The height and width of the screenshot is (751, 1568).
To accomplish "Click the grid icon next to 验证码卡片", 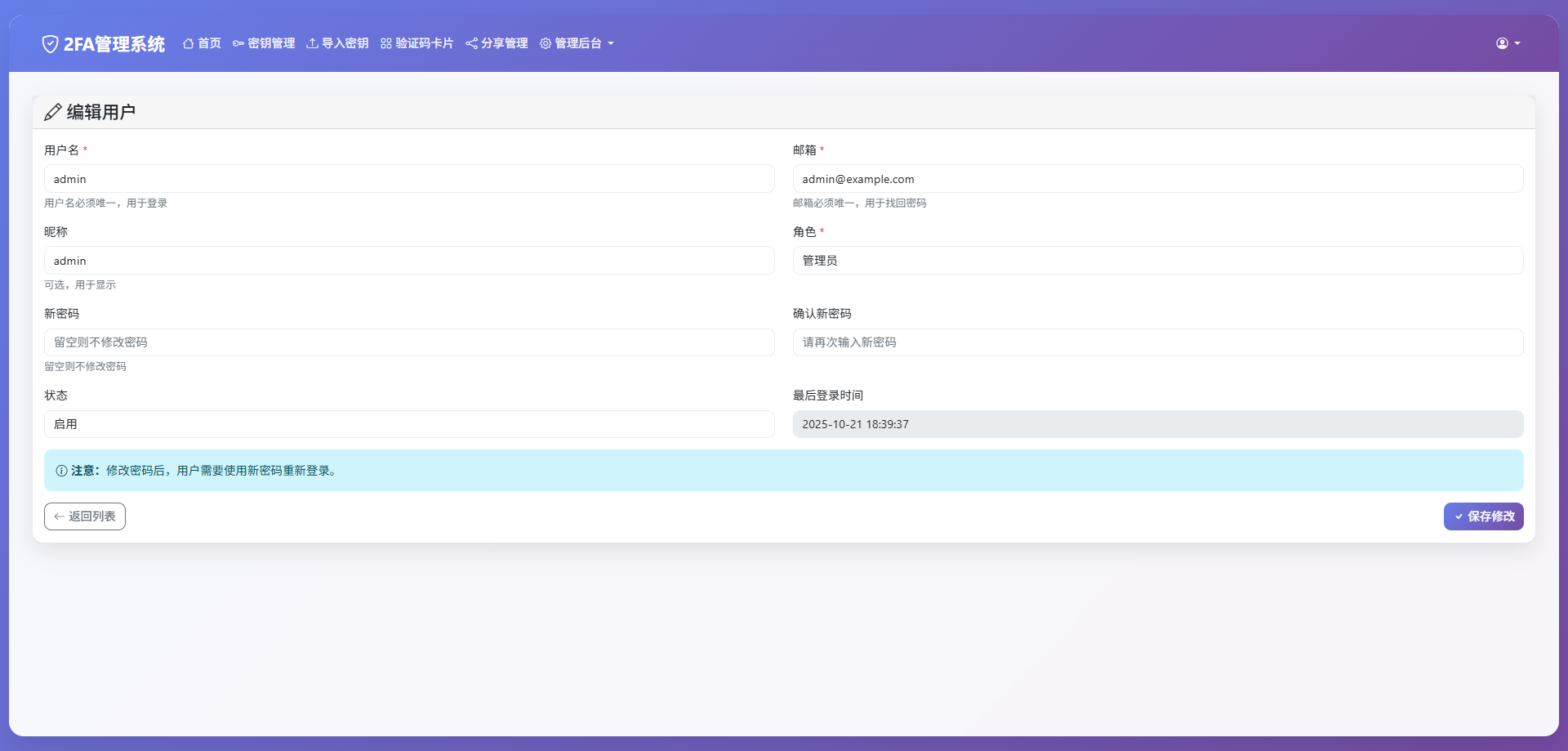I will pyautogui.click(x=385, y=42).
